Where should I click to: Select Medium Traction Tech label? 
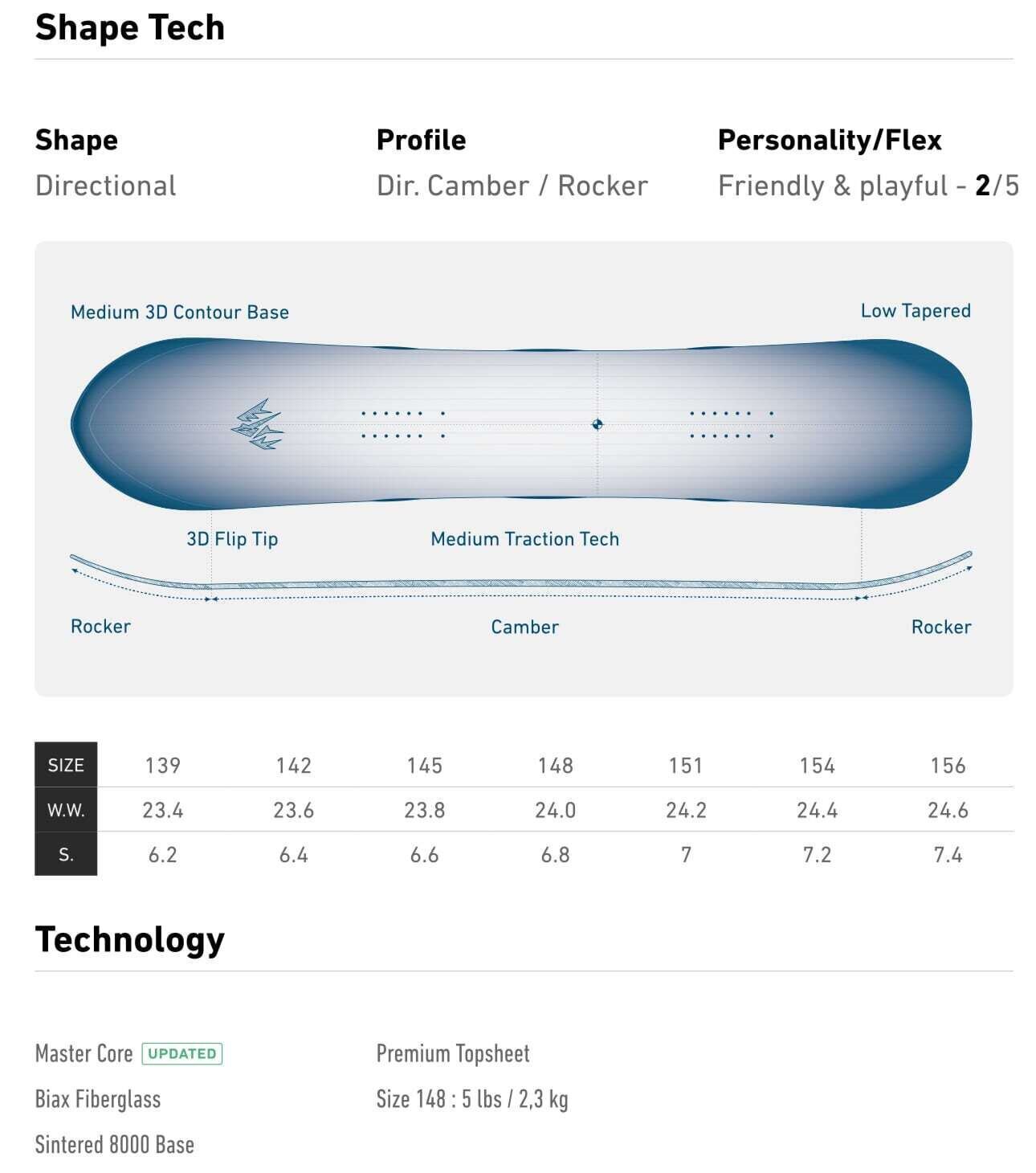pos(524,539)
